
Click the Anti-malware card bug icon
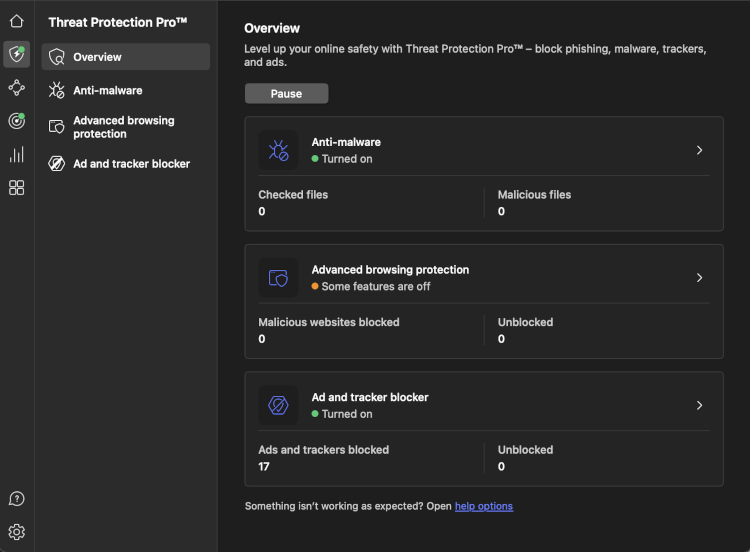click(278, 150)
